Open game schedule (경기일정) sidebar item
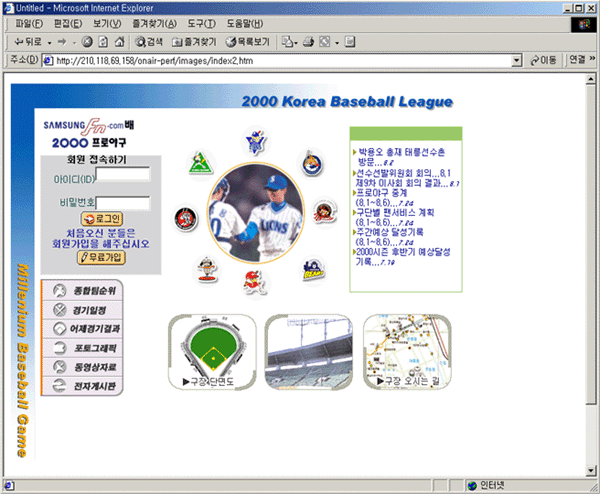This screenshot has width=600, height=494. coord(82,310)
